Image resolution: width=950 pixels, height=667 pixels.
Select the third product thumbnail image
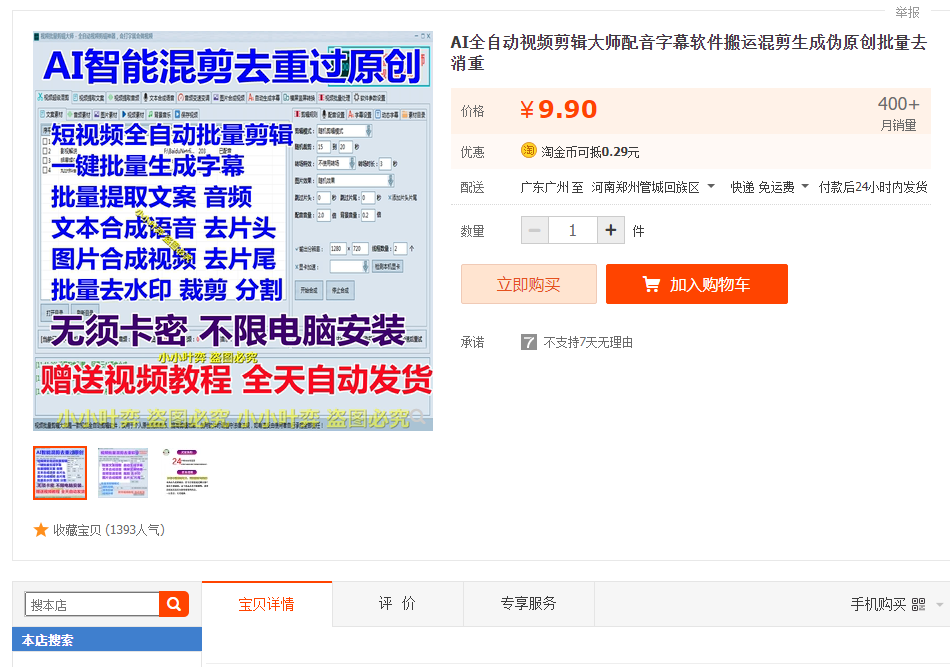click(x=185, y=473)
